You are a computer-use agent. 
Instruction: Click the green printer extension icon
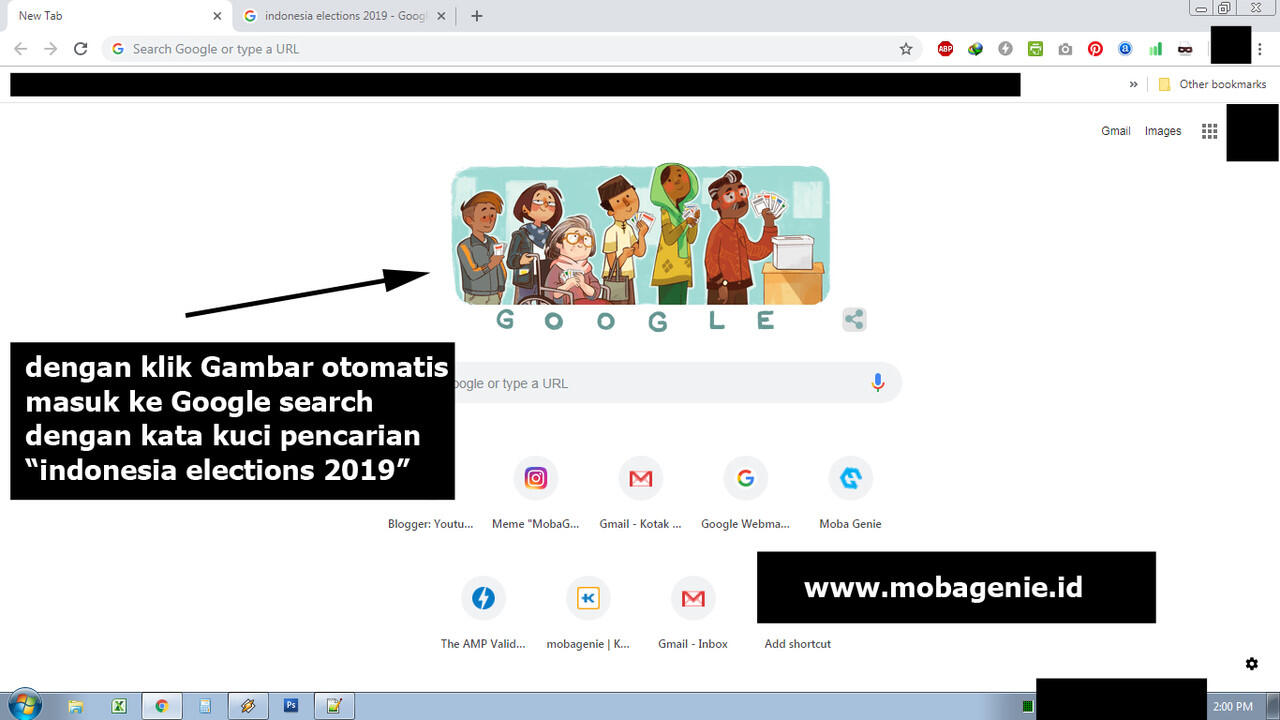coord(1035,48)
